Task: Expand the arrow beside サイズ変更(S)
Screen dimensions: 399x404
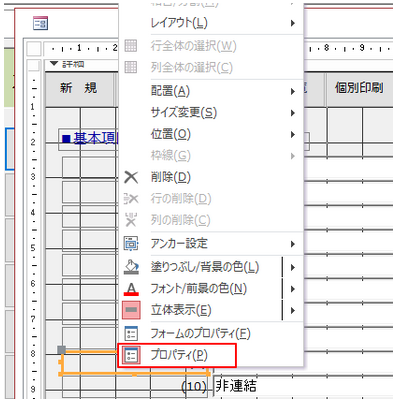Action: point(292,113)
